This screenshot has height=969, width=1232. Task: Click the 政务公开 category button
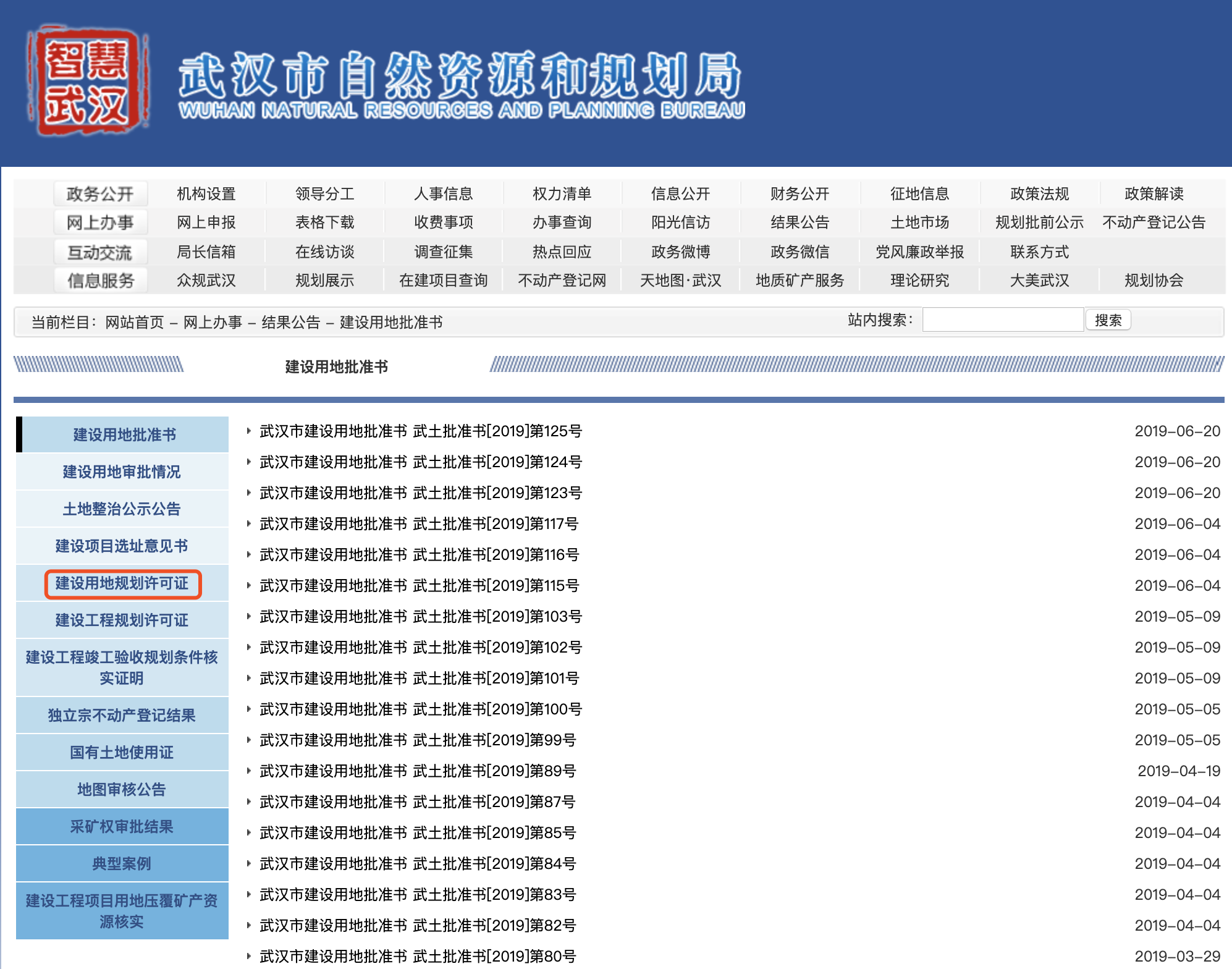click(x=100, y=194)
